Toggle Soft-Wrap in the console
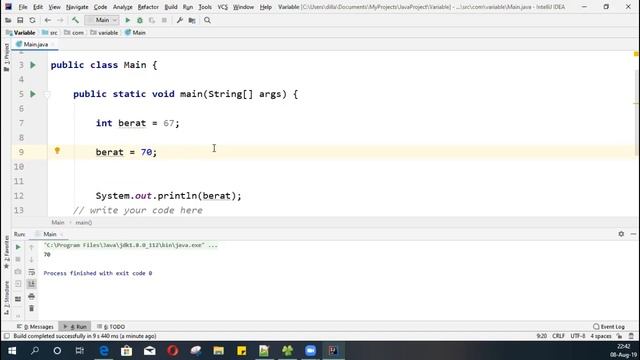Screen dimensions: 640x360 (x=31, y=272)
